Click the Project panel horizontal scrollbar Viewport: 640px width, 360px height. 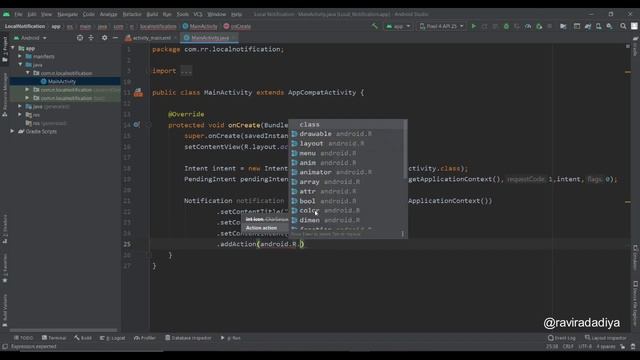pos(63,330)
